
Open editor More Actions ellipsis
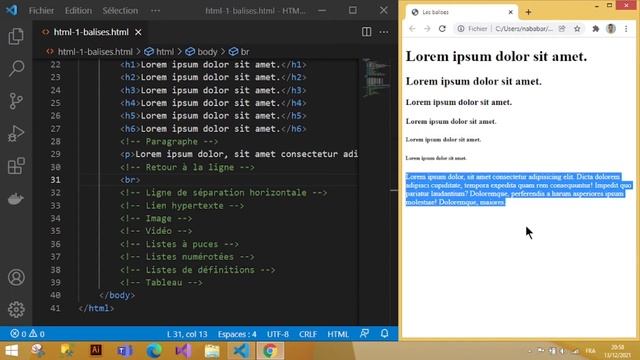pos(384,32)
